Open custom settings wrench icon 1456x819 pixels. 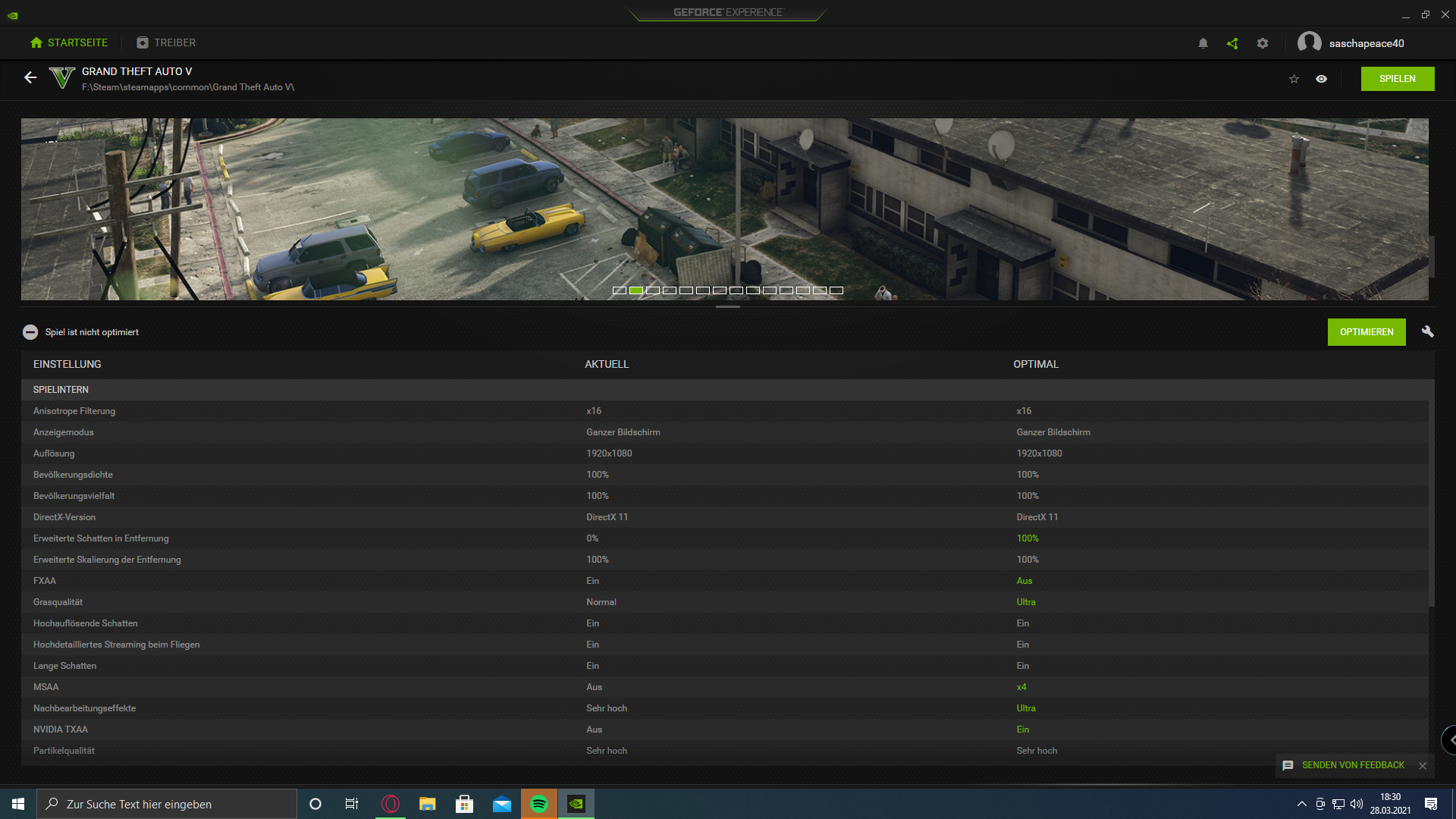point(1427,331)
